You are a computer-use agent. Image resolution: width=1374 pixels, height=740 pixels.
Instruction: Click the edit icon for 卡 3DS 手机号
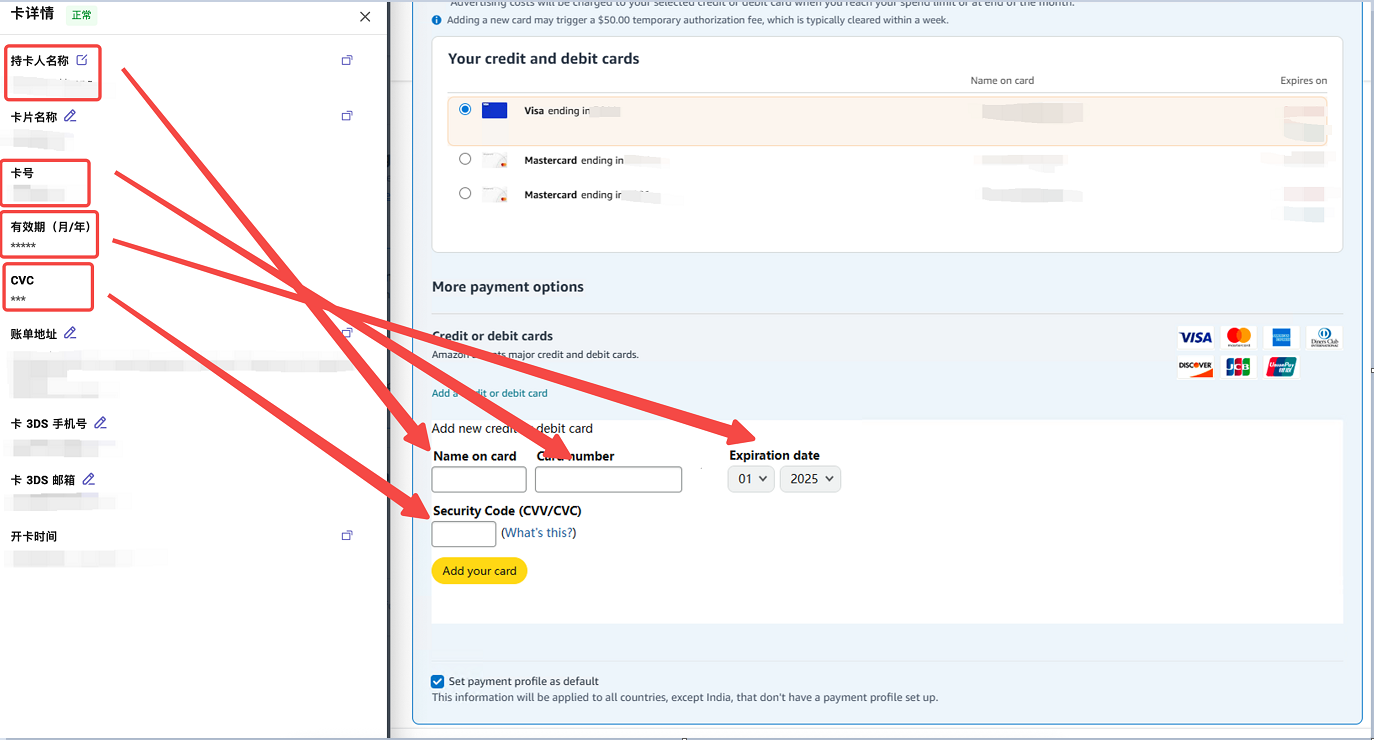[100, 423]
